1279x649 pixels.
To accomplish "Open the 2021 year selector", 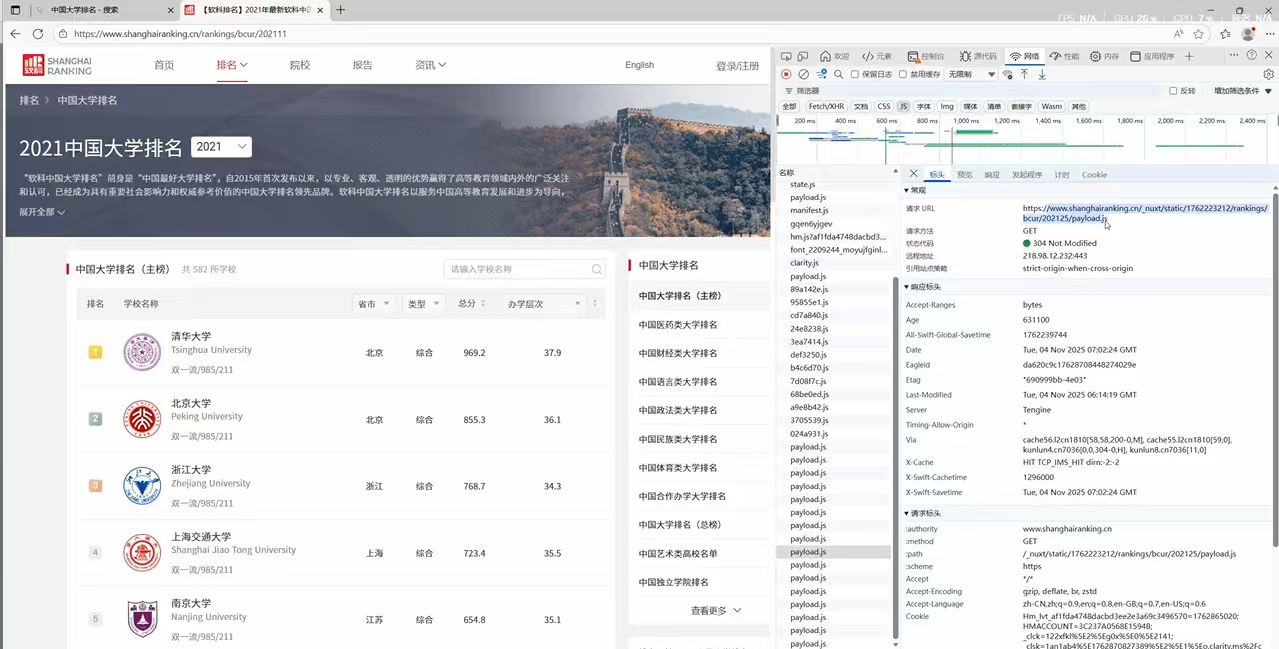I will 221,147.
